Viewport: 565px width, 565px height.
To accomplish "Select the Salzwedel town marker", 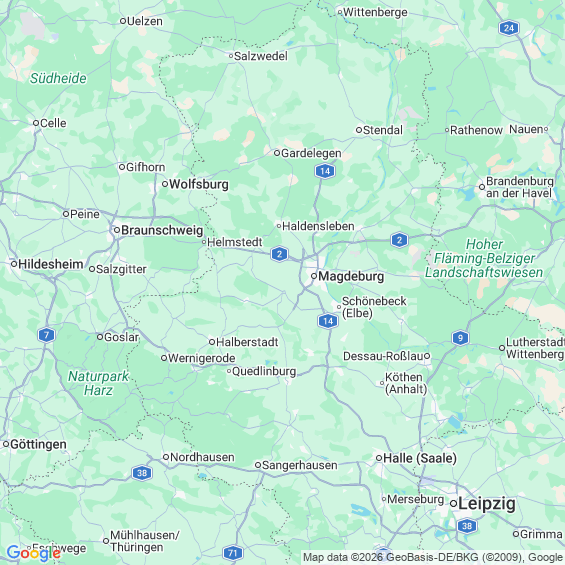I will (x=231, y=56).
